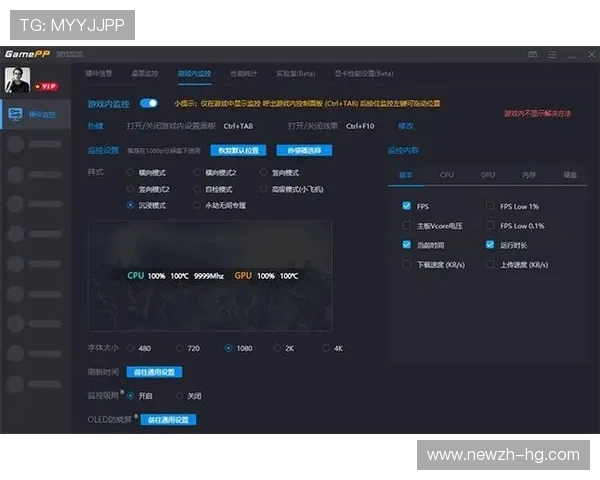Open the 实验室(Beta) tab

(296, 73)
